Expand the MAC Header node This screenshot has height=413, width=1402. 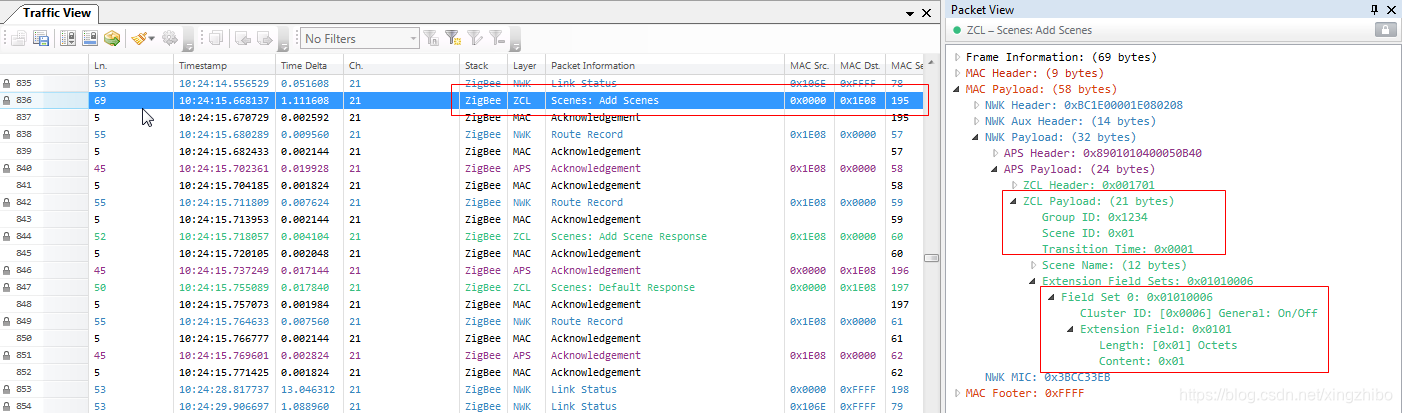click(x=958, y=73)
